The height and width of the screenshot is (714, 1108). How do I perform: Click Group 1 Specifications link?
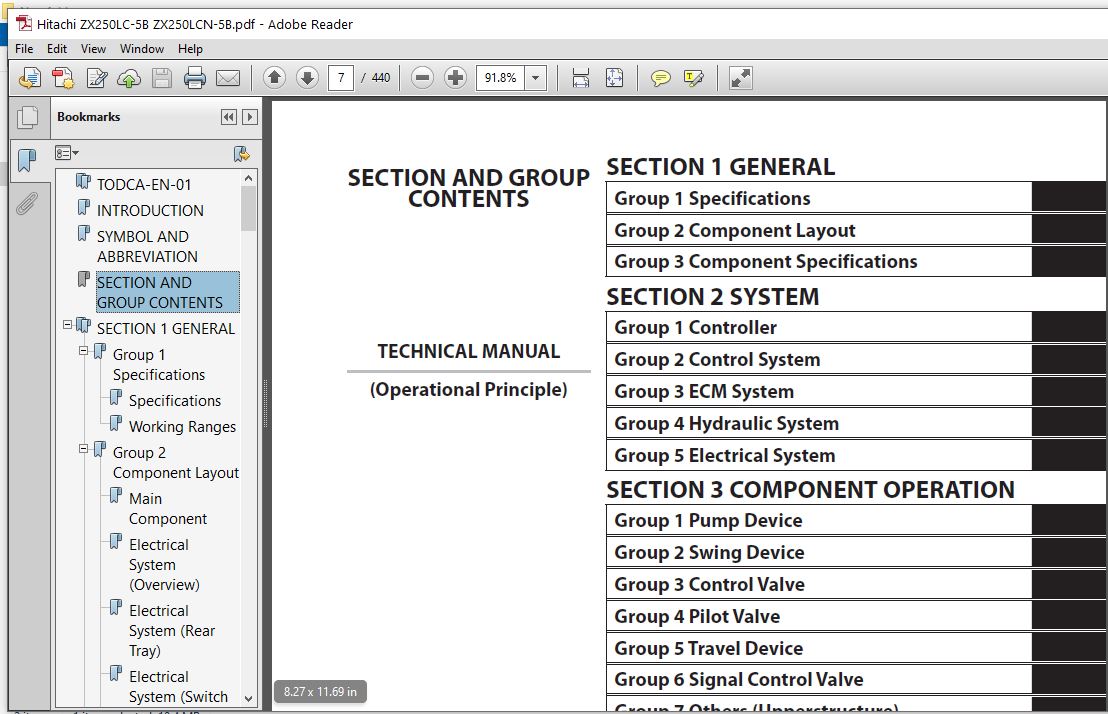pyautogui.click(x=712, y=199)
